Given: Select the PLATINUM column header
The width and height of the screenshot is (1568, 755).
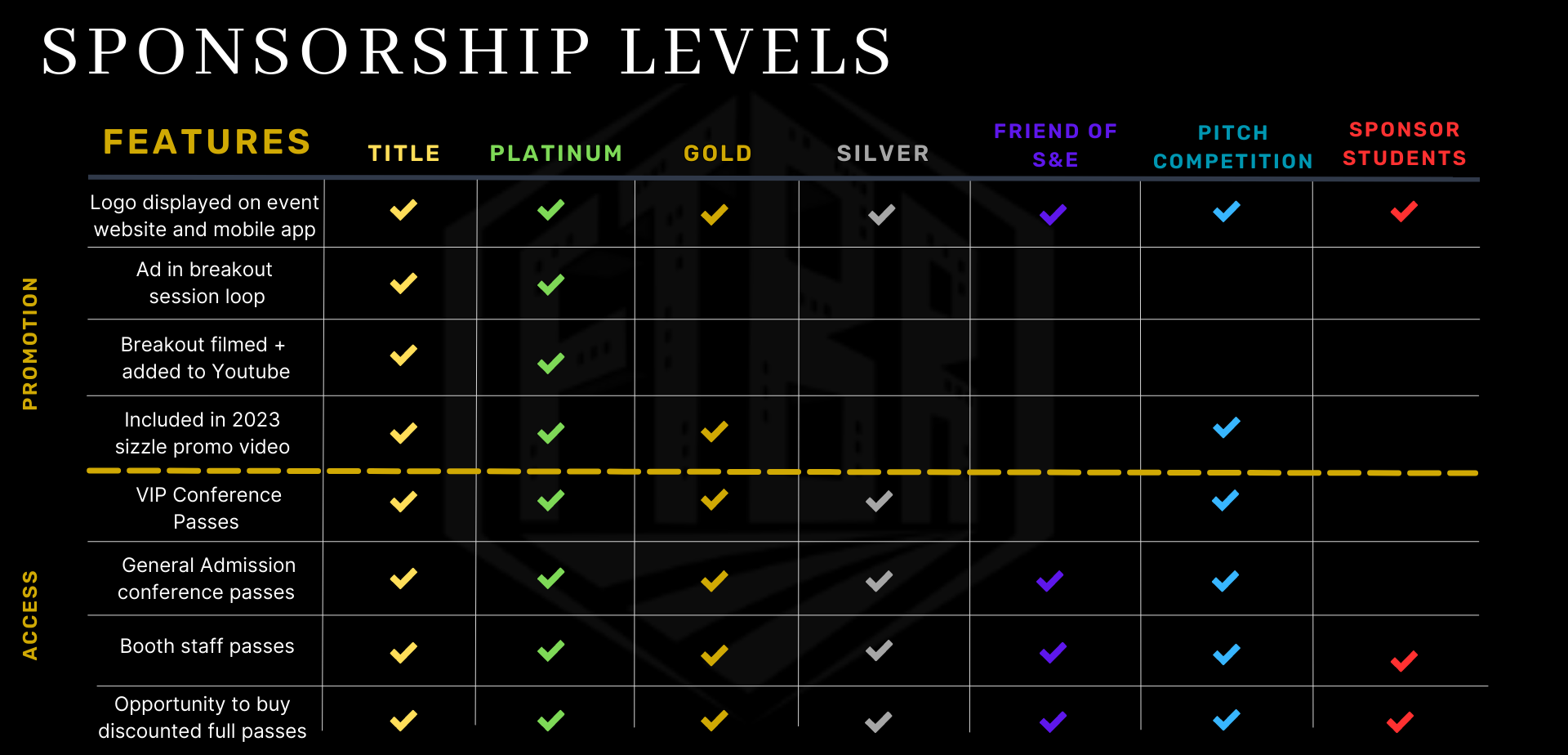Looking at the screenshot, I should (x=556, y=154).
